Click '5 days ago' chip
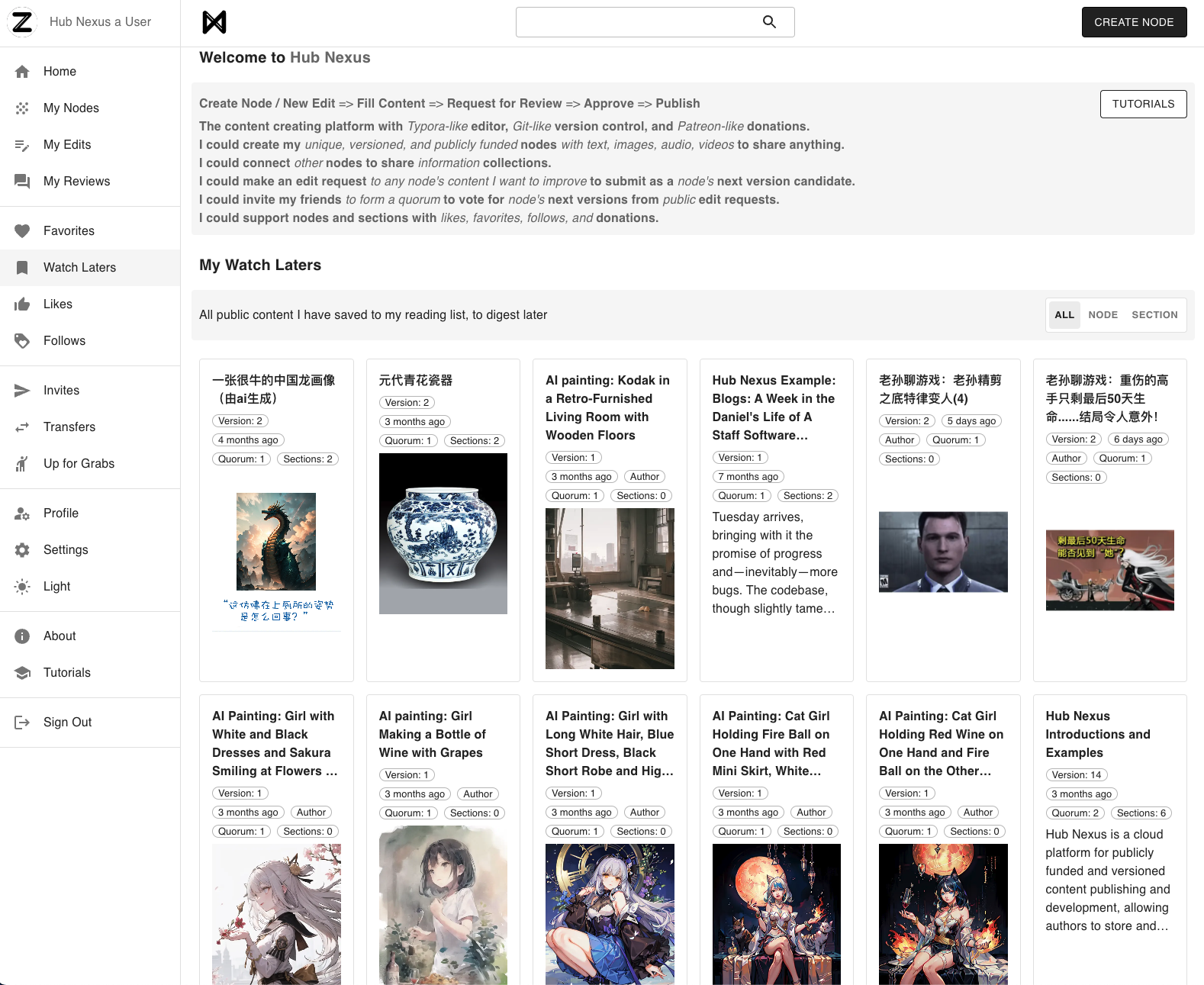The image size is (1204, 985). tap(971, 421)
